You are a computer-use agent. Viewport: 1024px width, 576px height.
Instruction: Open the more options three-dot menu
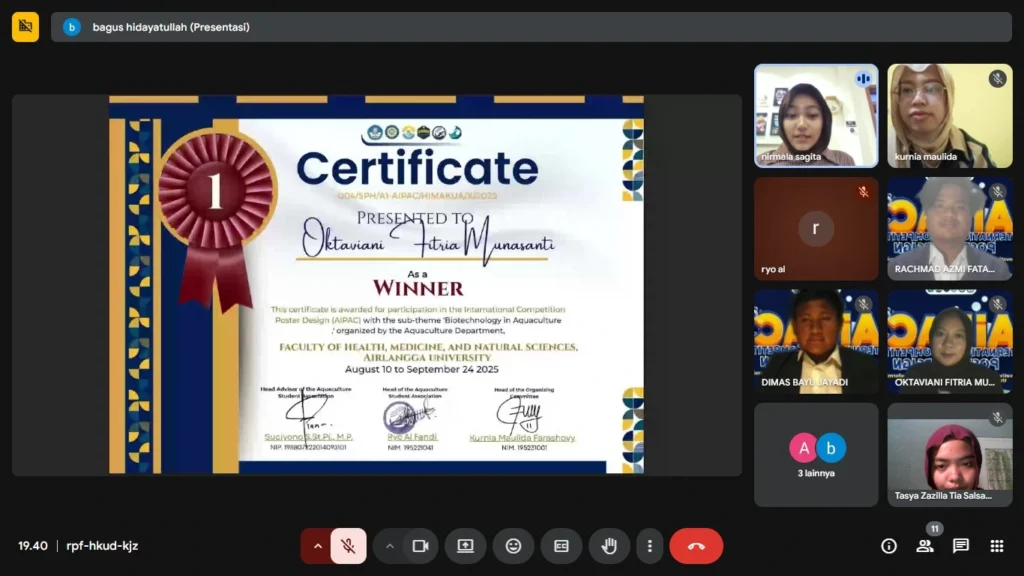coord(650,546)
